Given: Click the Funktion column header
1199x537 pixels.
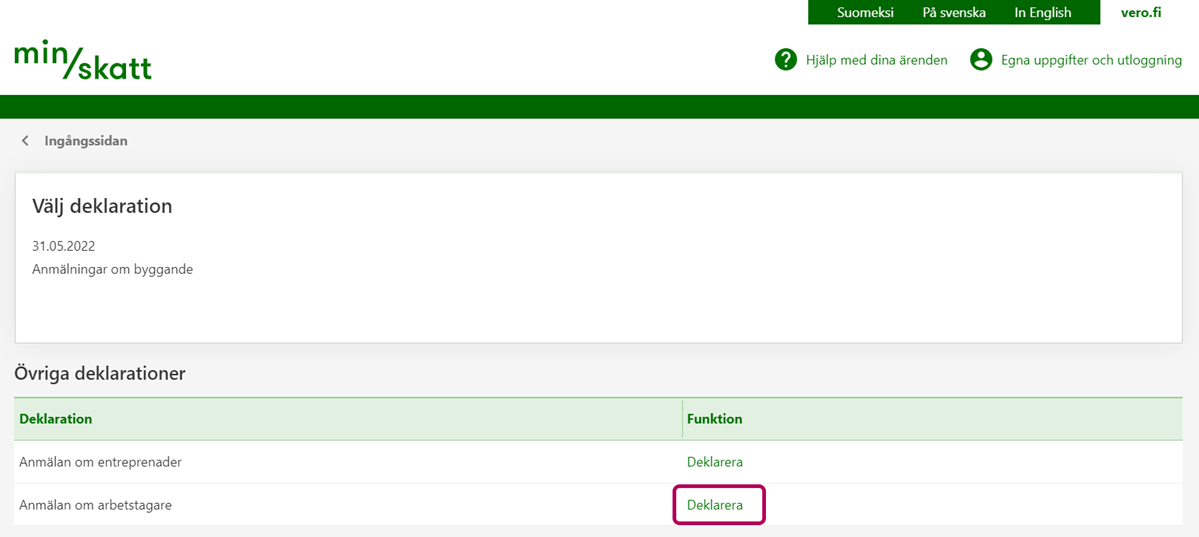Looking at the screenshot, I should [714, 419].
